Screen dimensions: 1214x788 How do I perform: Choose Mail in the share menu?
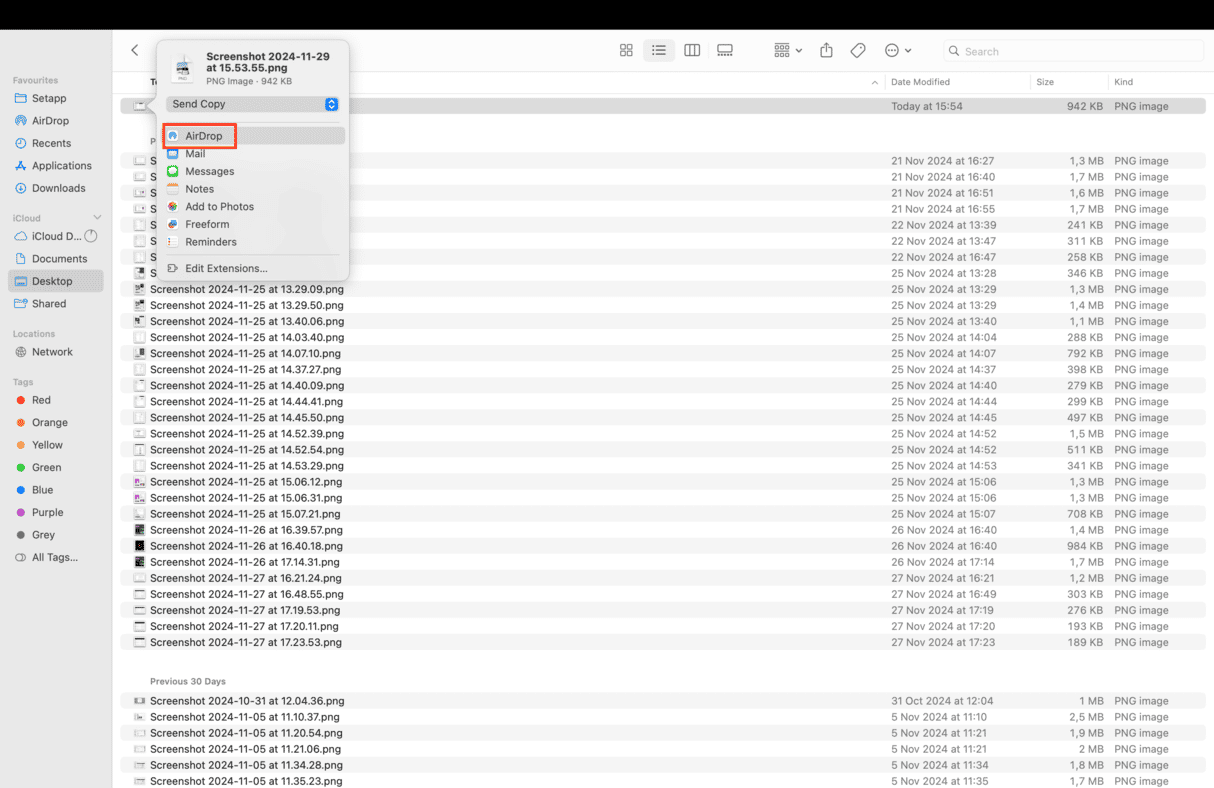tap(254, 154)
